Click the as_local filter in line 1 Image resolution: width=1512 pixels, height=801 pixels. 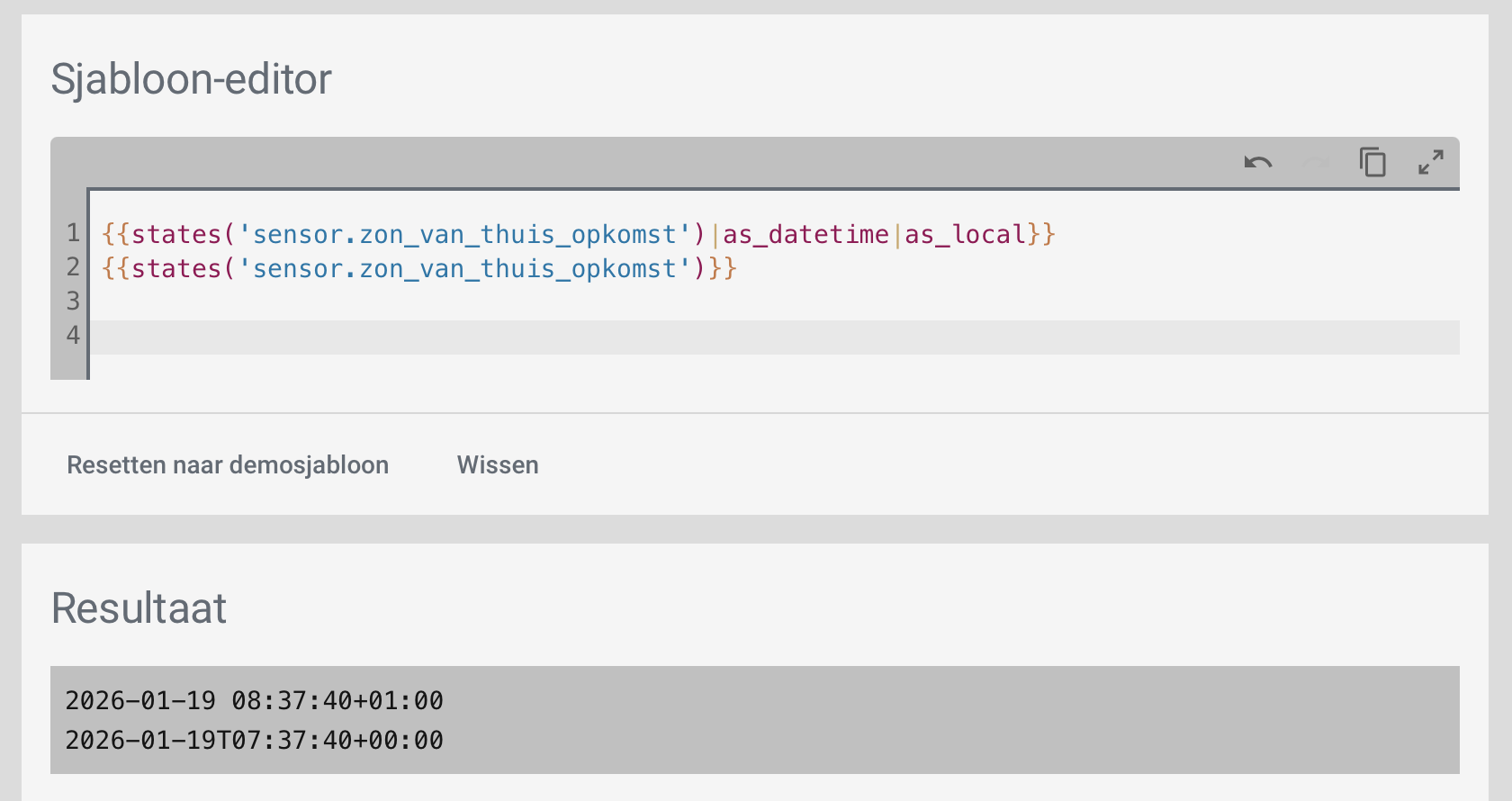point(965,235)
